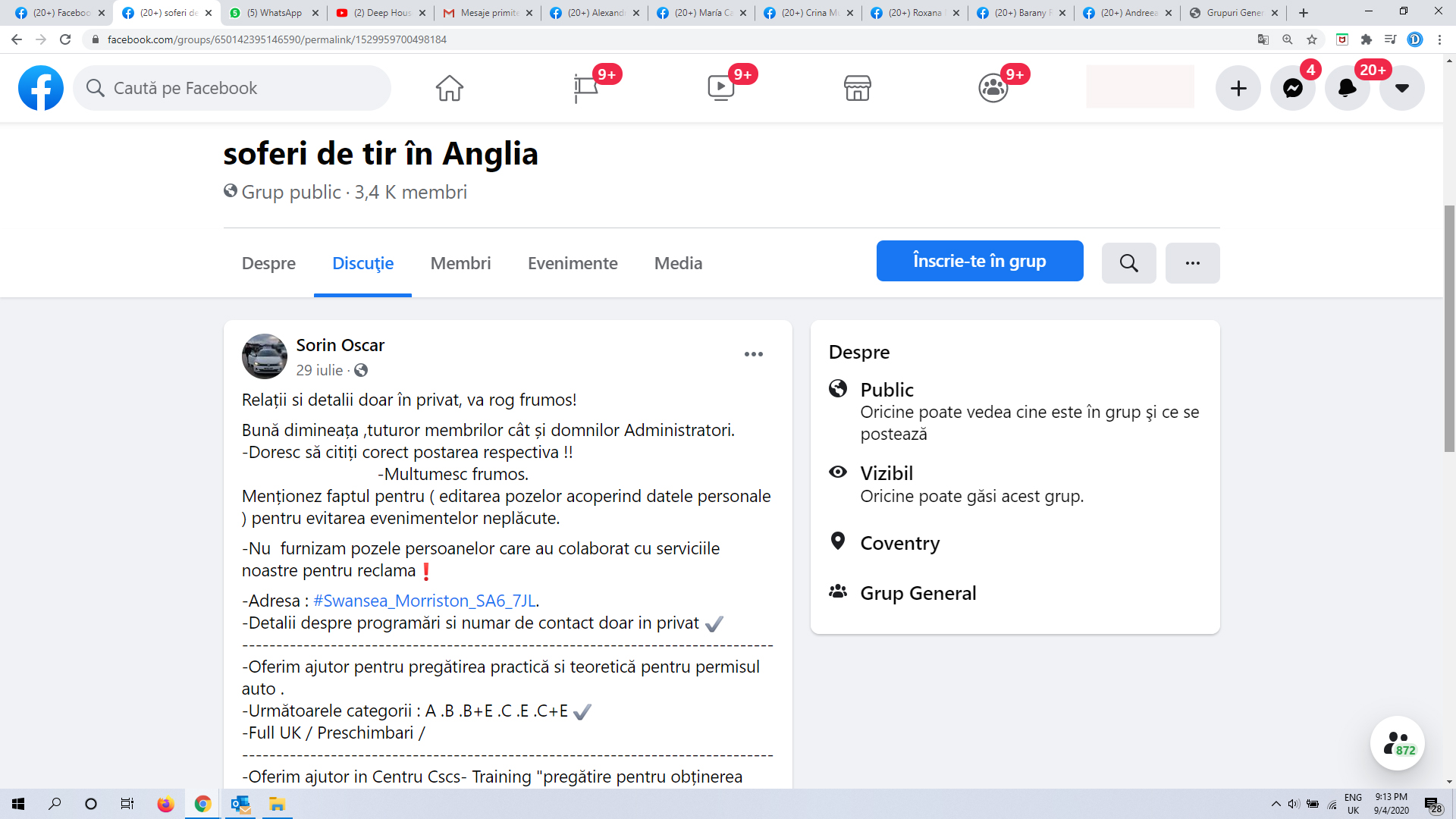Switch to the WhatsApp browser tab
Screen dimensions: 1456x819
click(274, 13)
